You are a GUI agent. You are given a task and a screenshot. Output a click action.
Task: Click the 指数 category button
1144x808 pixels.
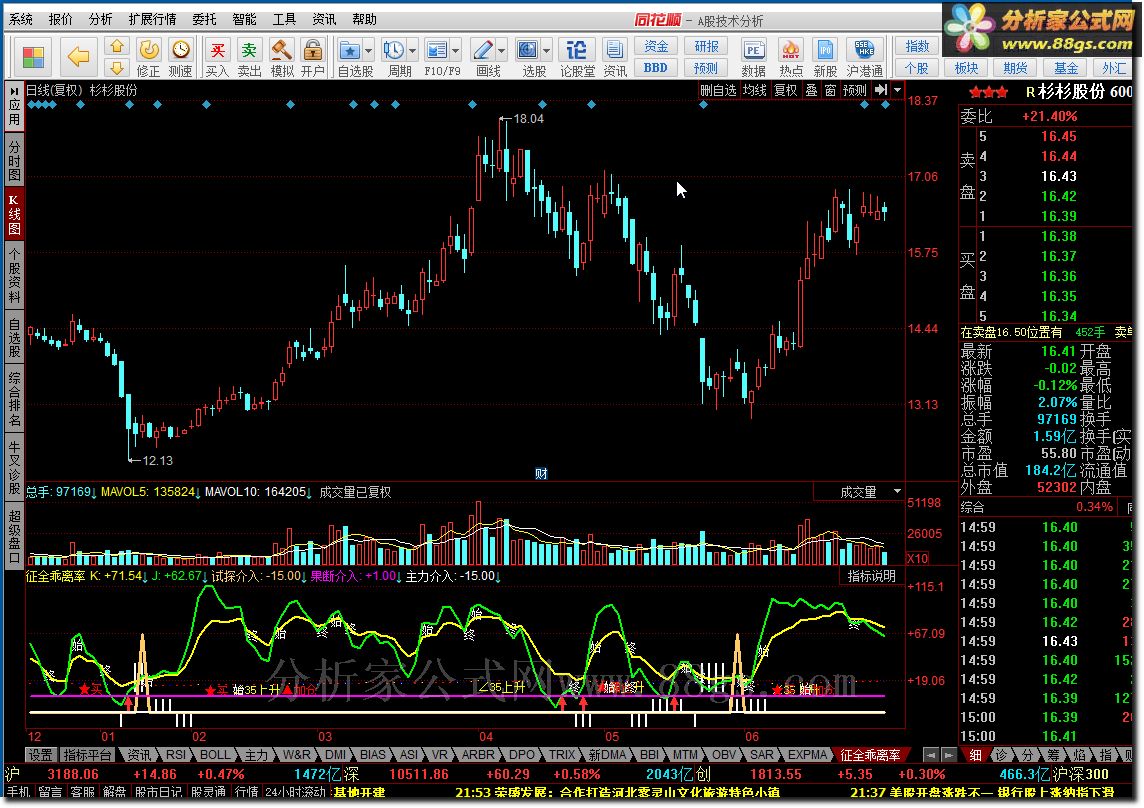917,46
